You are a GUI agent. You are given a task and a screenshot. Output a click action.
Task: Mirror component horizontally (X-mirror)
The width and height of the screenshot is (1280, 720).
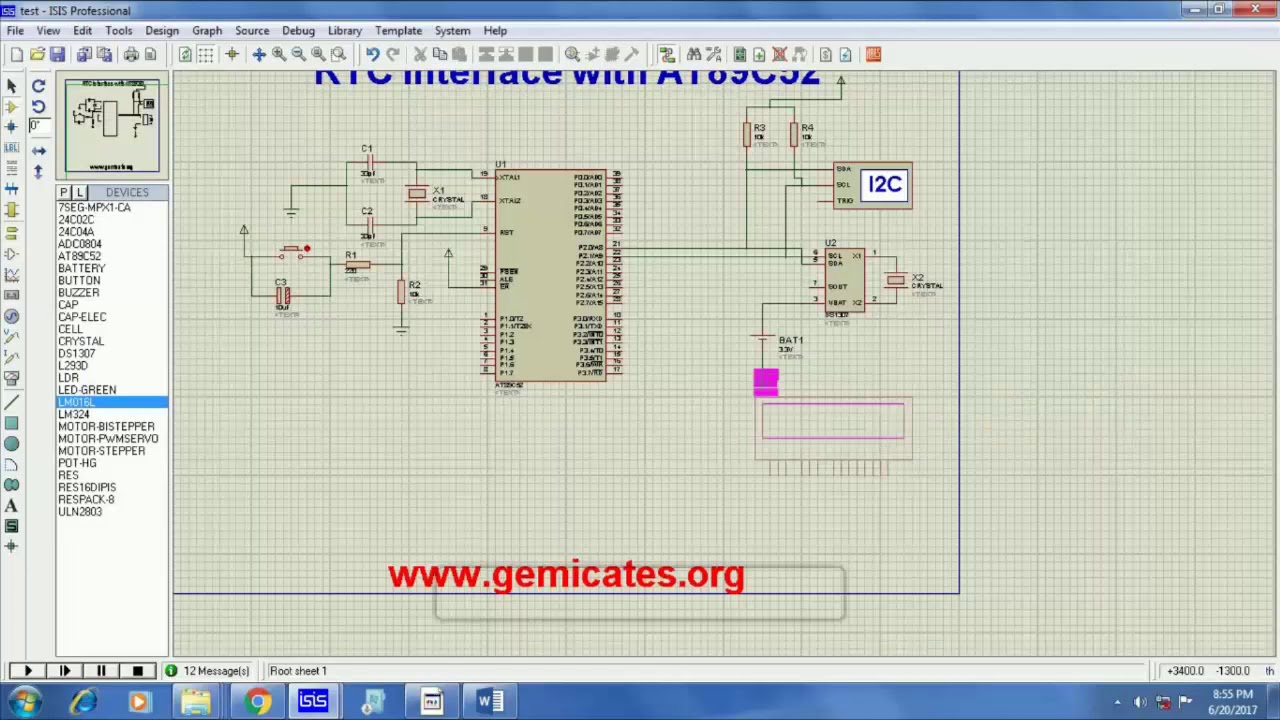39,150
